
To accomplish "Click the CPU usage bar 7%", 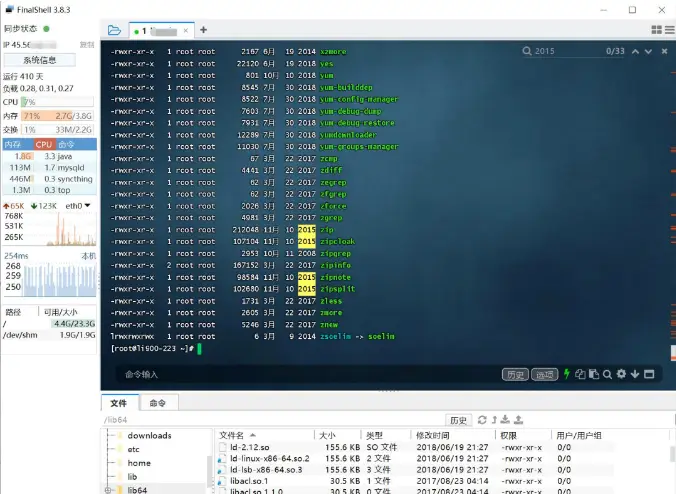I will tap(57, 102).
